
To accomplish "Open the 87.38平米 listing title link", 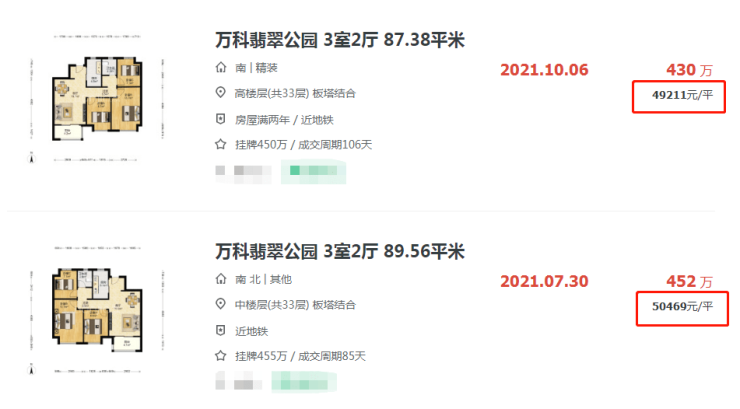I will tap(341, 41).
